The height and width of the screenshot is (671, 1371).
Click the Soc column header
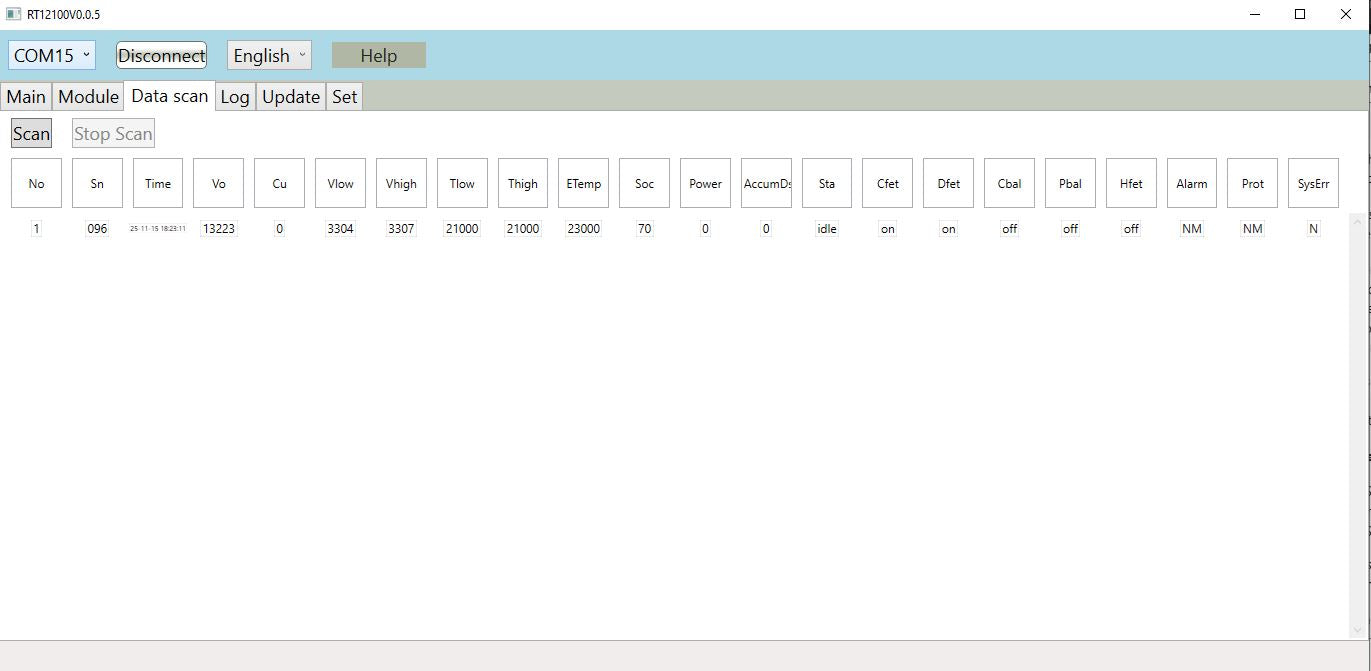tap(644, 184)
